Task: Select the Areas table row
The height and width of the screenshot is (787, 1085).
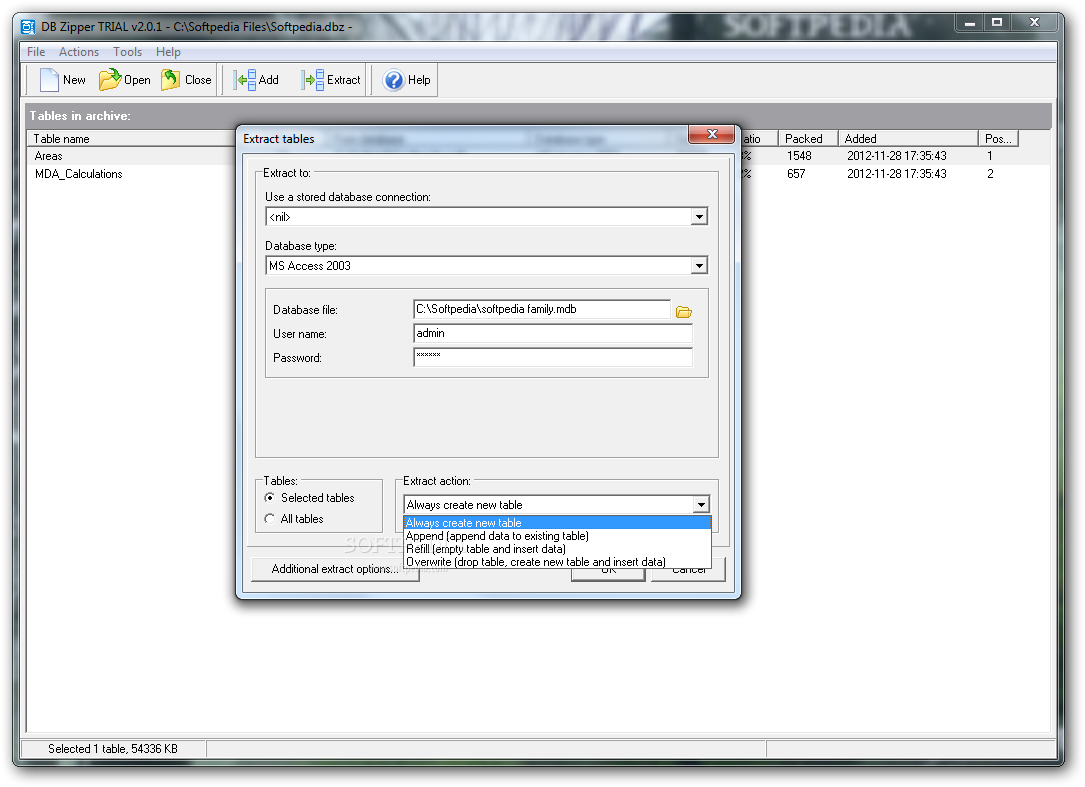Action: click(x=131, y=156)
